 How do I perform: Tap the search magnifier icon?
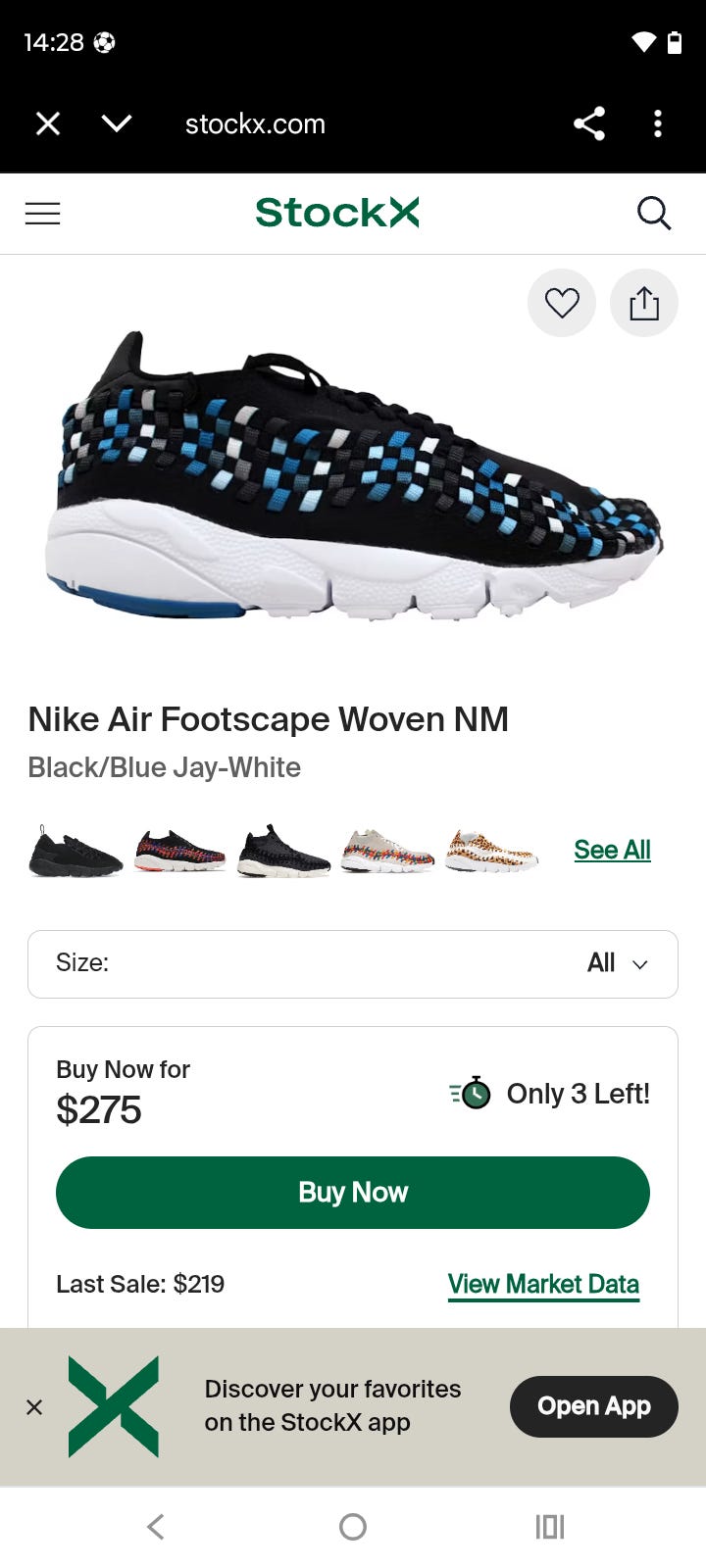(654, 213)
